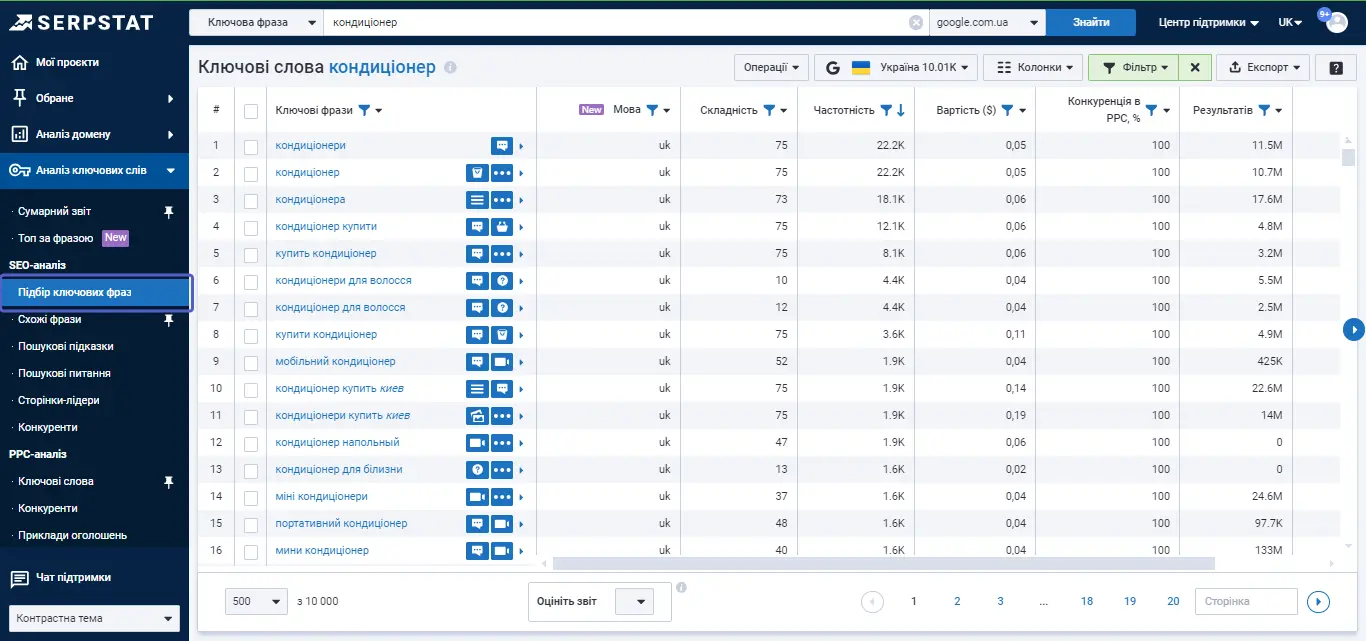Click the SERP feature icon for кондиціонери
The width and height of the screenshot is (1366, 641).
coord(502,146)
